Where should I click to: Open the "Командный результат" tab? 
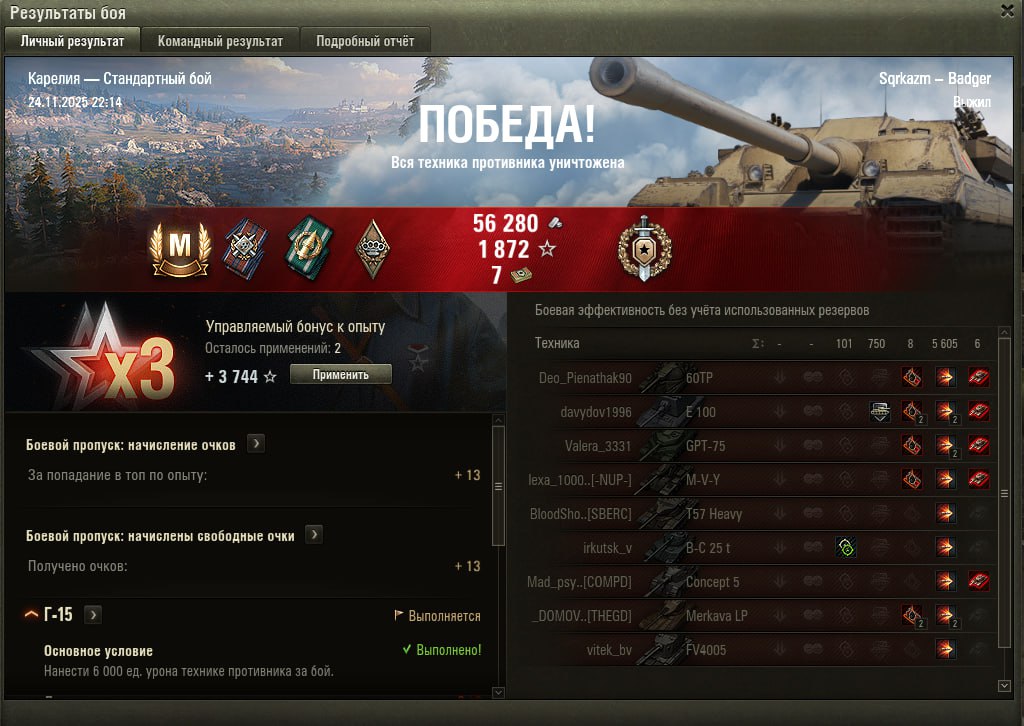click(x=220, y=41)
